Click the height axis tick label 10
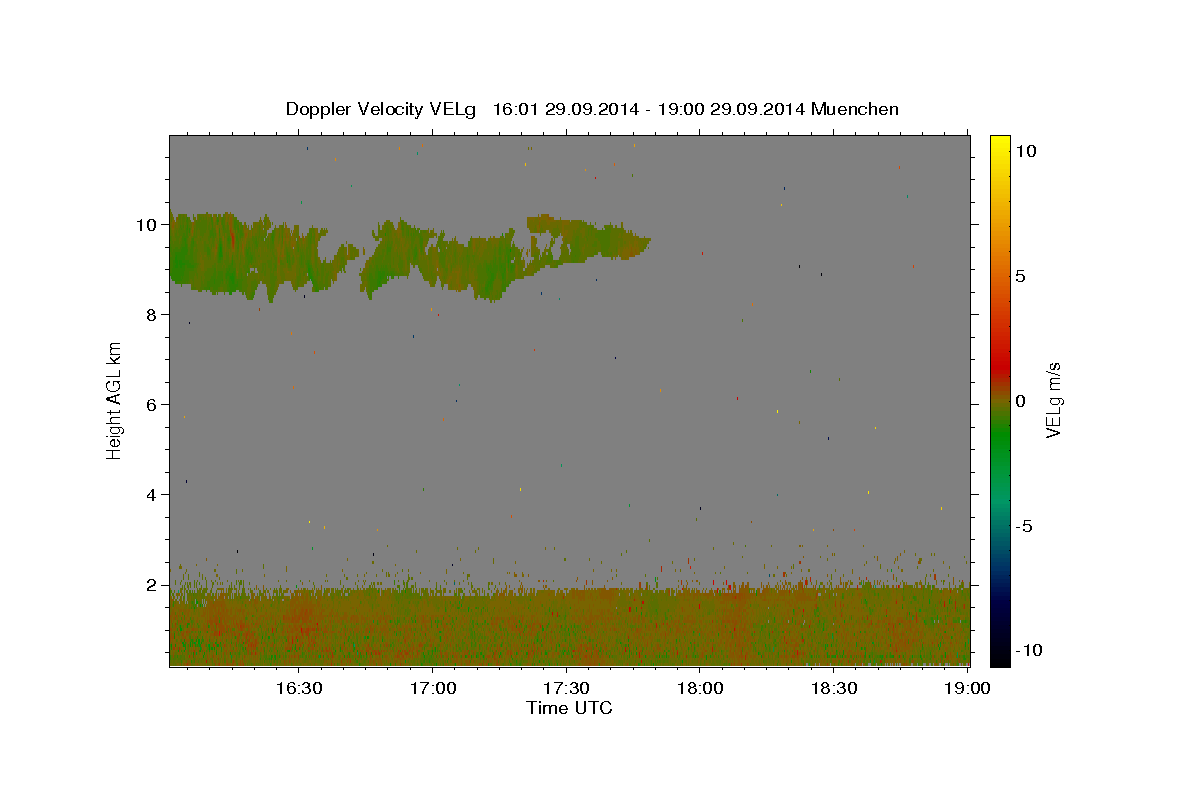Screen dimensions: 1200x800 [x=148, y=225]
